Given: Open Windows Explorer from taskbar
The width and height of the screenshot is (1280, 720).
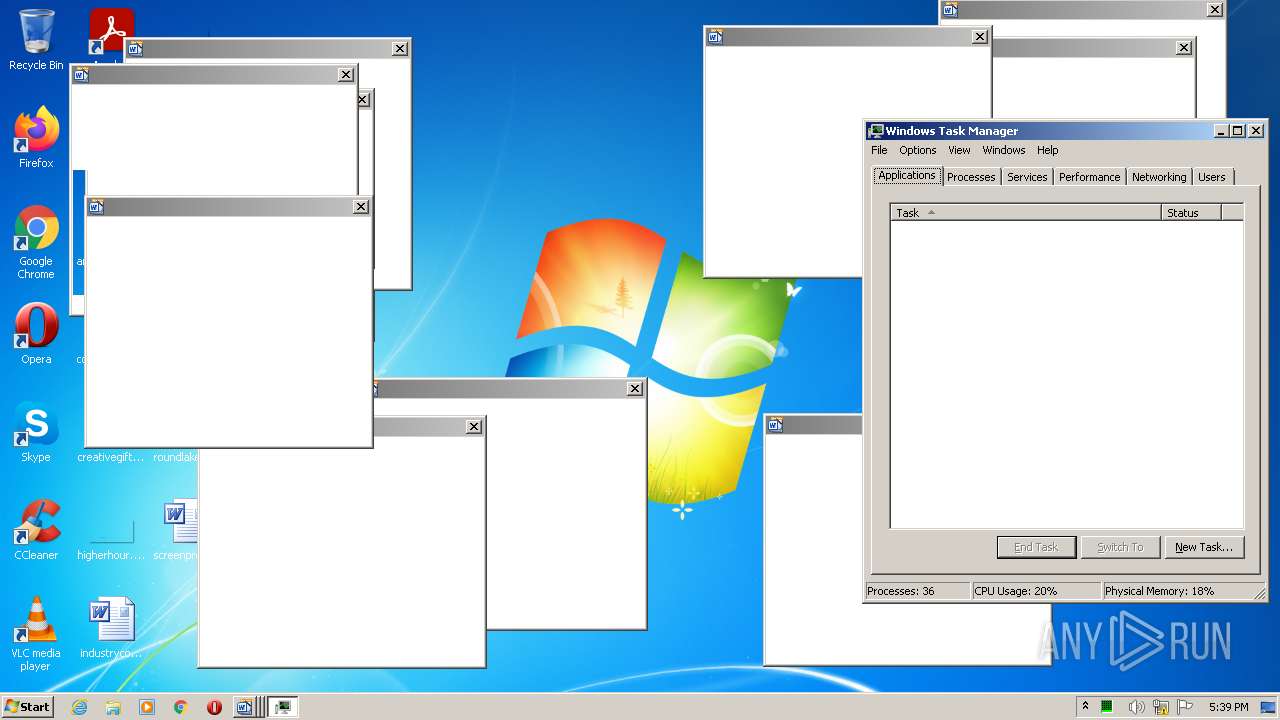Looking at the screenshot, I should tap(113, 707).
